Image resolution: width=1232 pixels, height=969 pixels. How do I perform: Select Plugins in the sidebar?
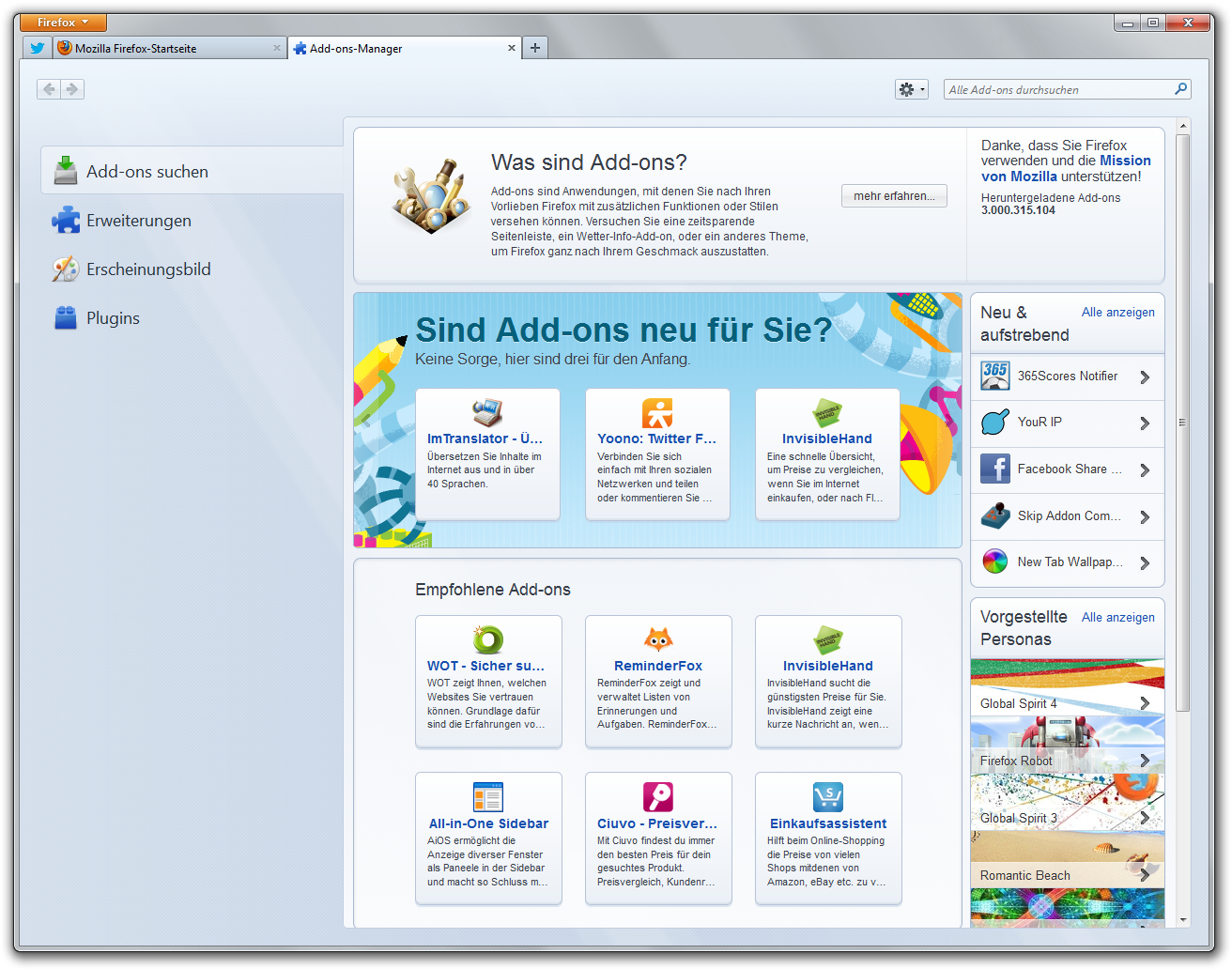coord(192,317)
